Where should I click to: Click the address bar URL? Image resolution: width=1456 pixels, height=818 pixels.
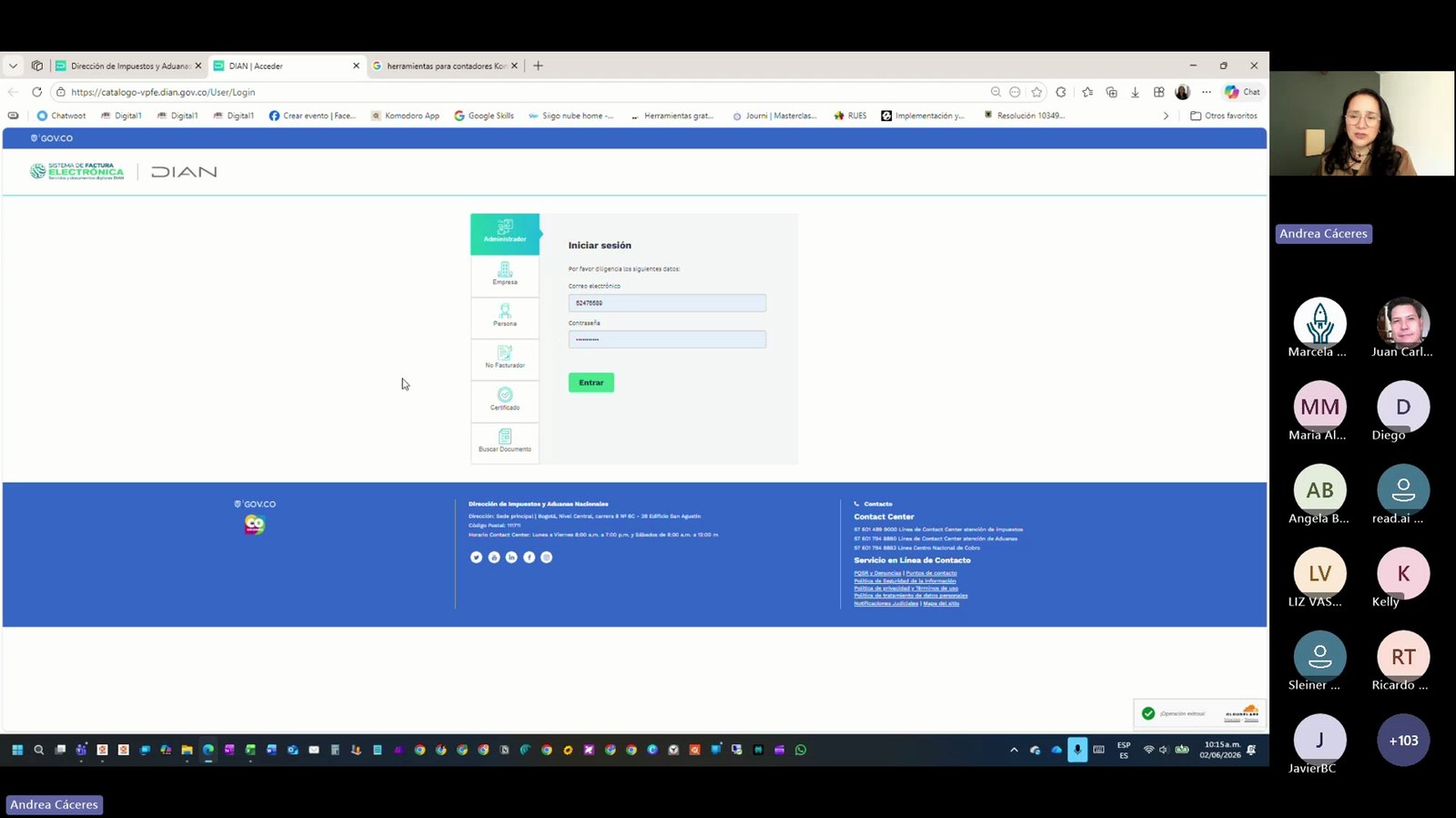163,92
